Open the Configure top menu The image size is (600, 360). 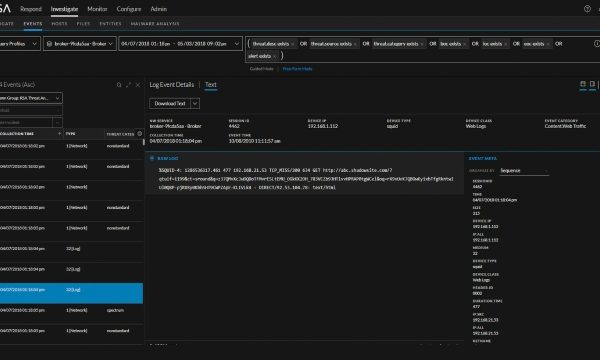coord(129,9)
